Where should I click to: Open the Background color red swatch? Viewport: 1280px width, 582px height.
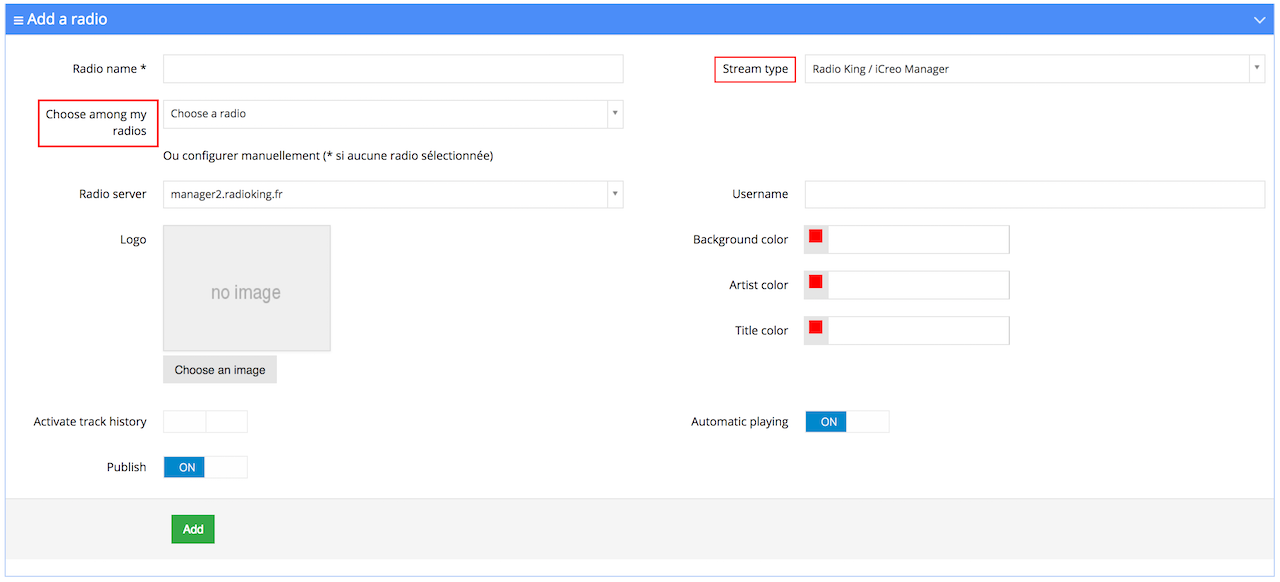pos(815,237)
